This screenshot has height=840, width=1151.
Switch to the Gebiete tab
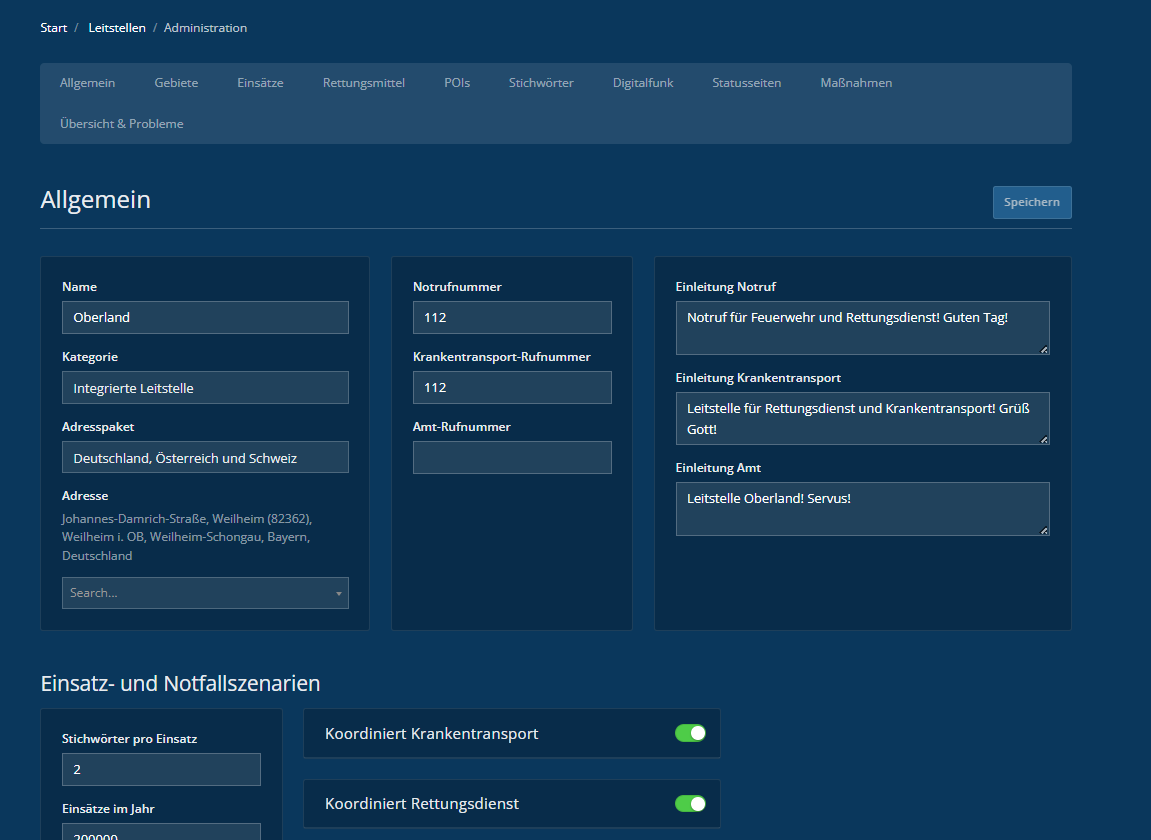(176, 83)
